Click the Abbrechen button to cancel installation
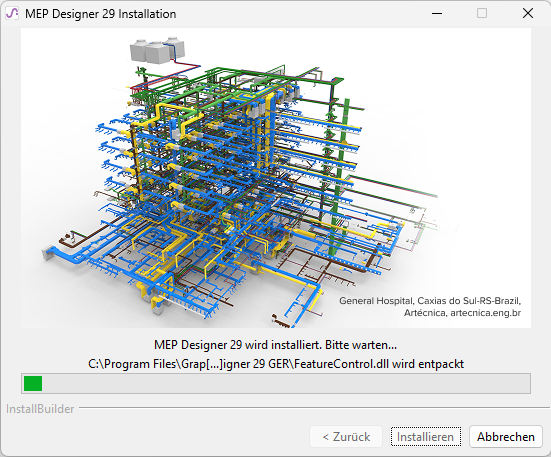The image size is (551, 457). tap(505, 437)
